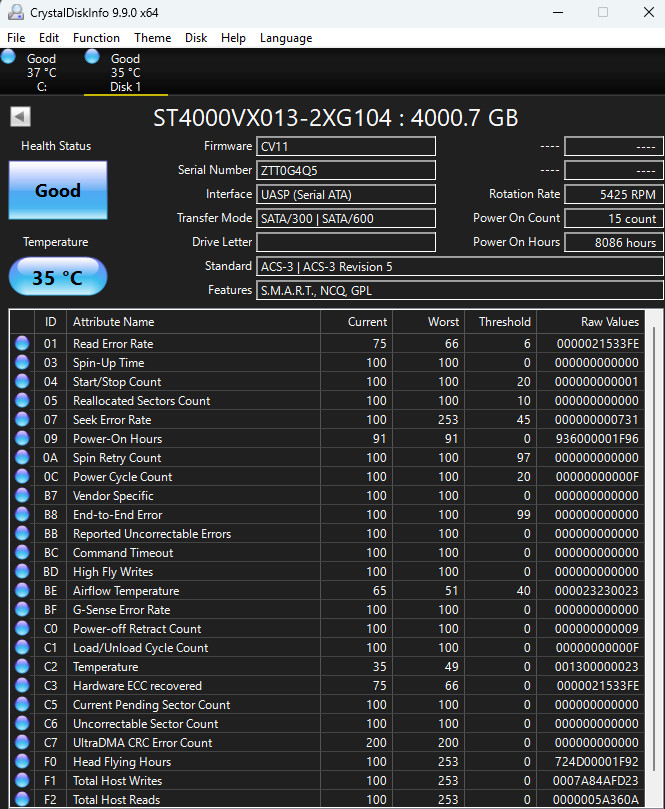
Task: Click status orb for Current Pending Sector Count row
Action: coord(22,704)
